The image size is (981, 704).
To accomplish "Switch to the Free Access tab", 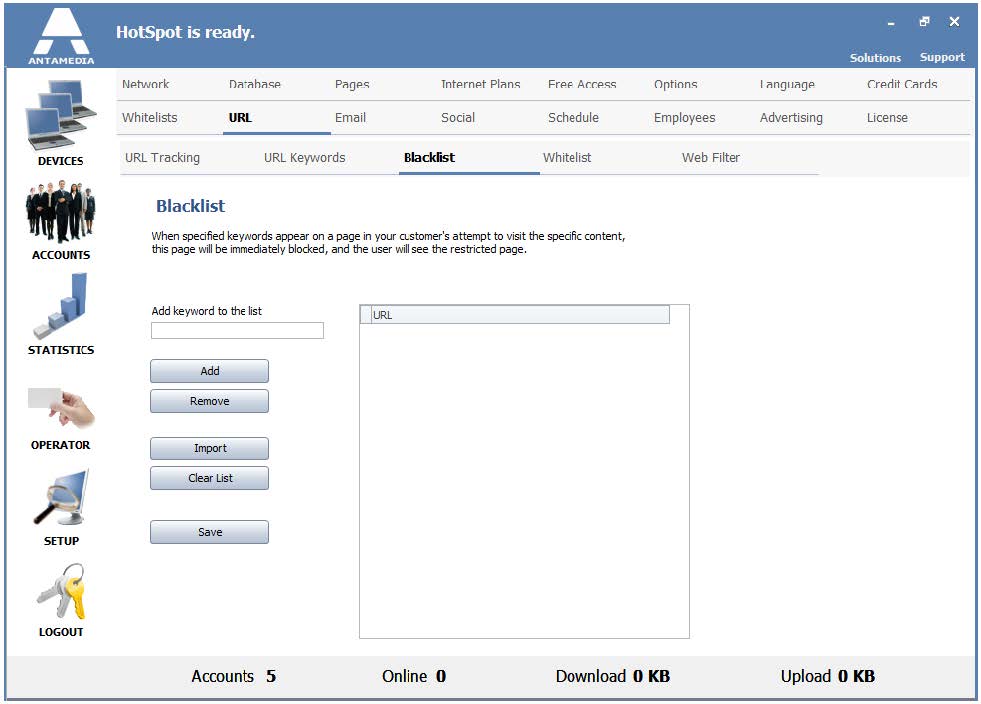I will tap(582, 84).
